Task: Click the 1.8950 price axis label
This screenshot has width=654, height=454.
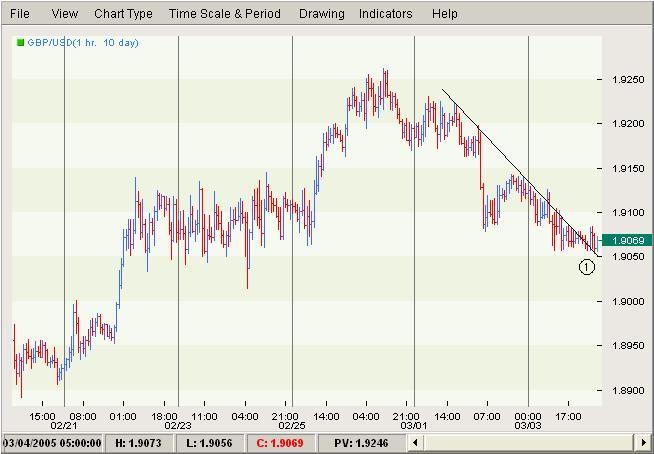Action: pyautogui.click(x=628, y=346)
